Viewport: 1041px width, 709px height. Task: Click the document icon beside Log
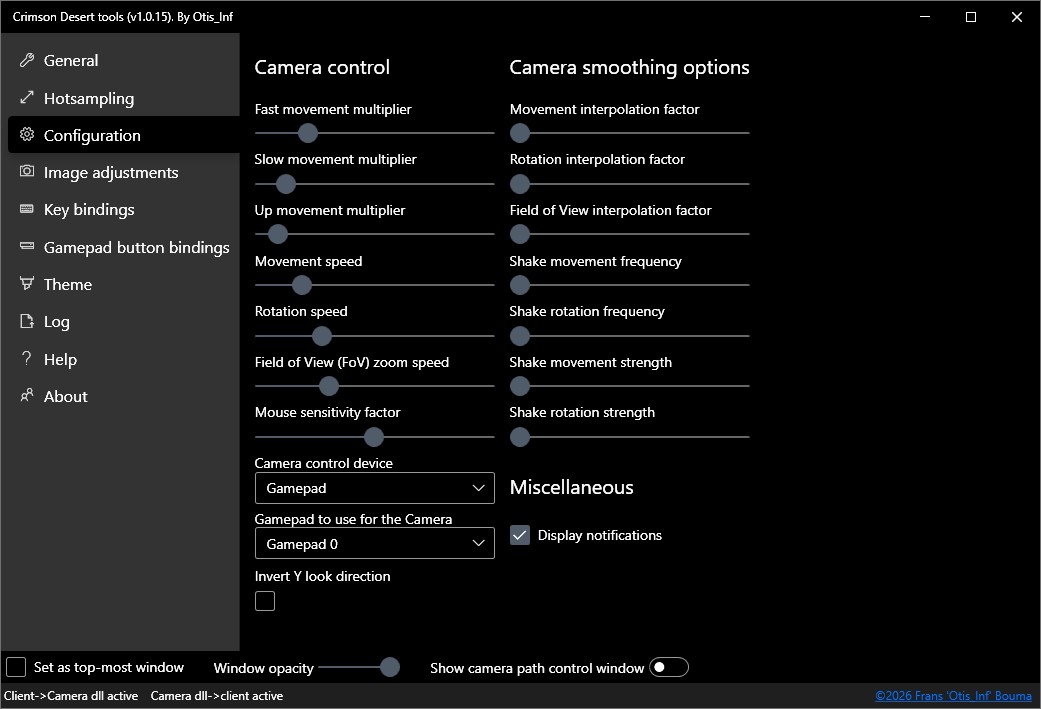[27, 321]
